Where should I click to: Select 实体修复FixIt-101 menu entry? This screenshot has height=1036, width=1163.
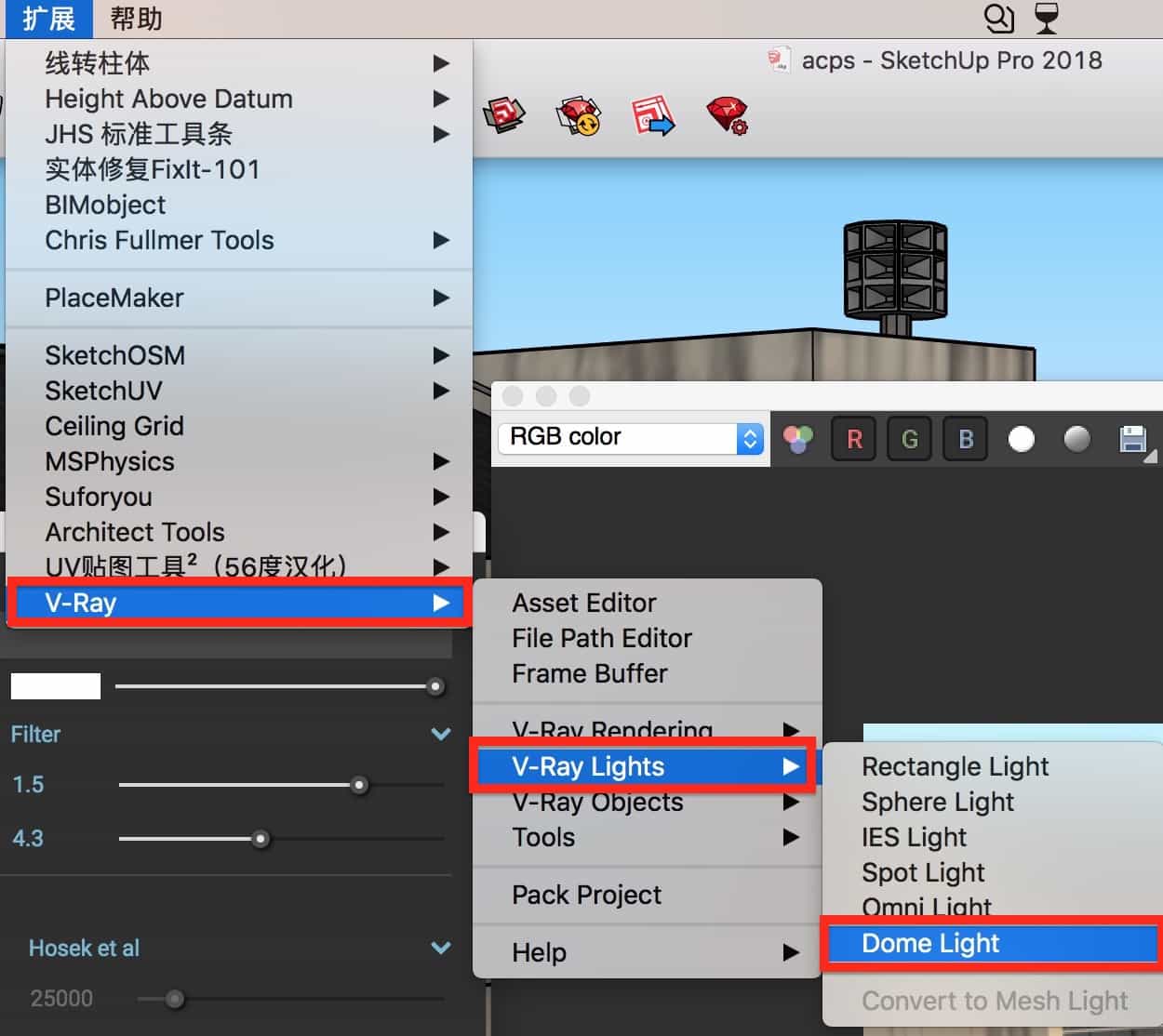tap(239, 169)
